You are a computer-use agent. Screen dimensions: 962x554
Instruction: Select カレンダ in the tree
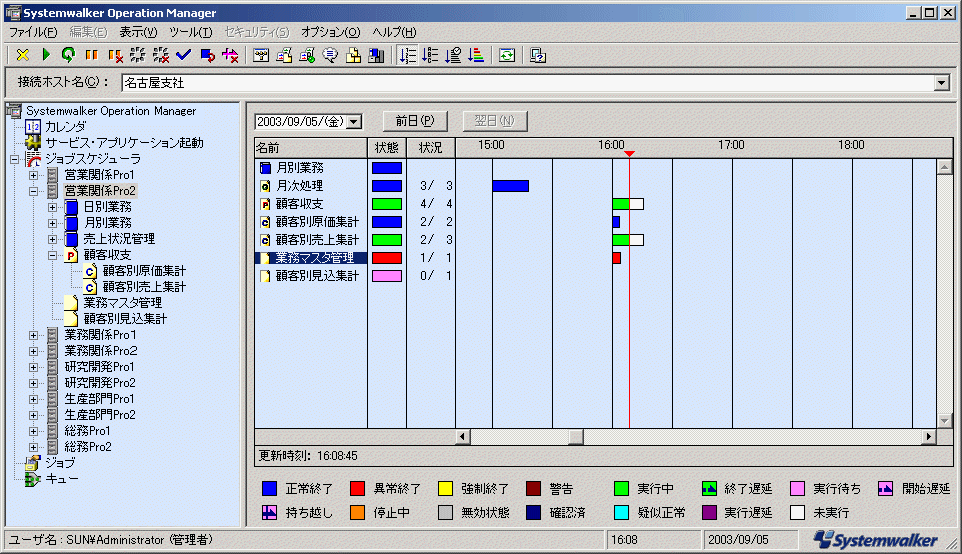[66, 127]
